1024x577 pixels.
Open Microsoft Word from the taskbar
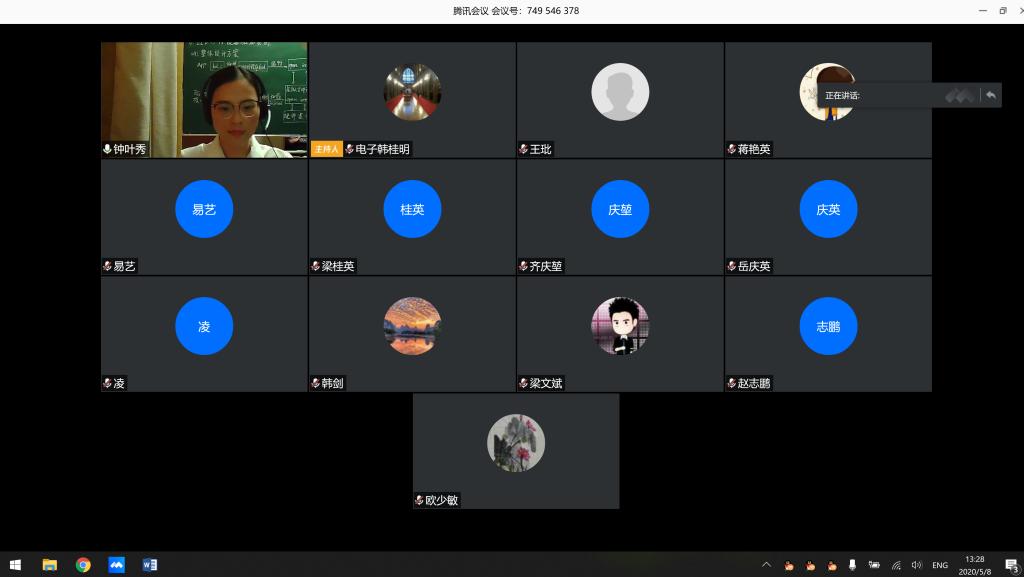click(150, 565)
